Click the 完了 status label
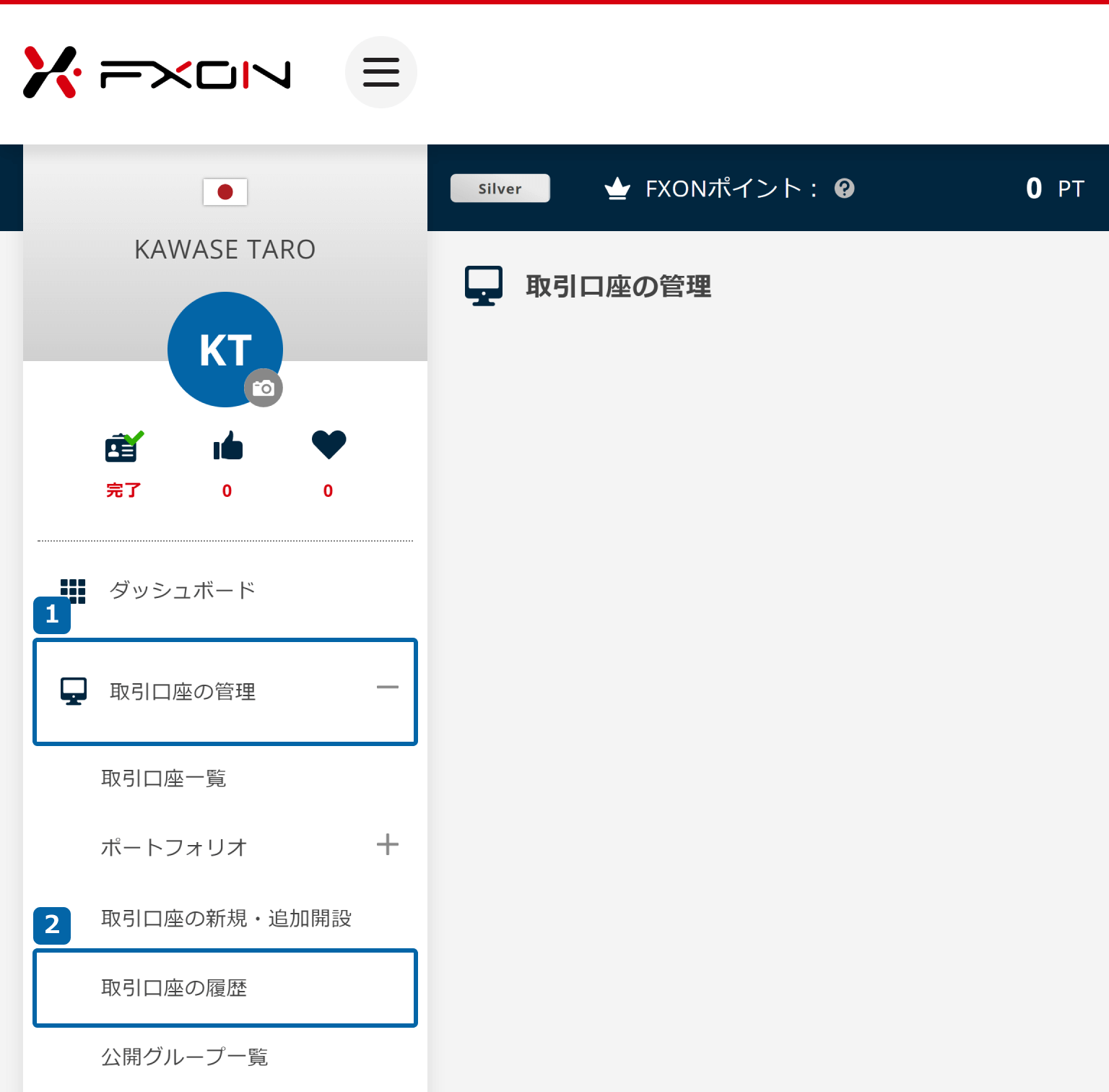 click(x=123, y=490)
